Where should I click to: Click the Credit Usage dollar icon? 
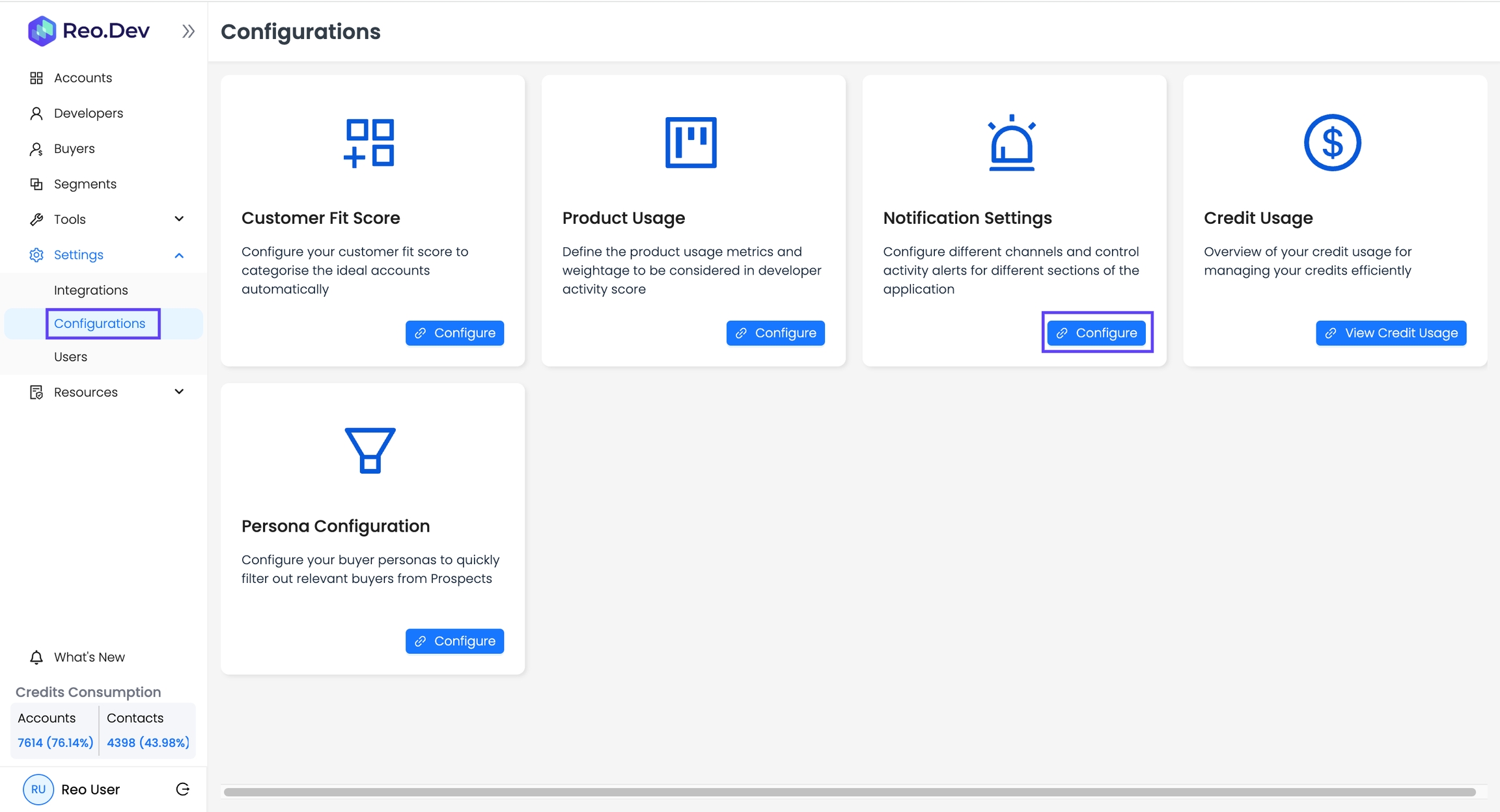coord(1332,142)
